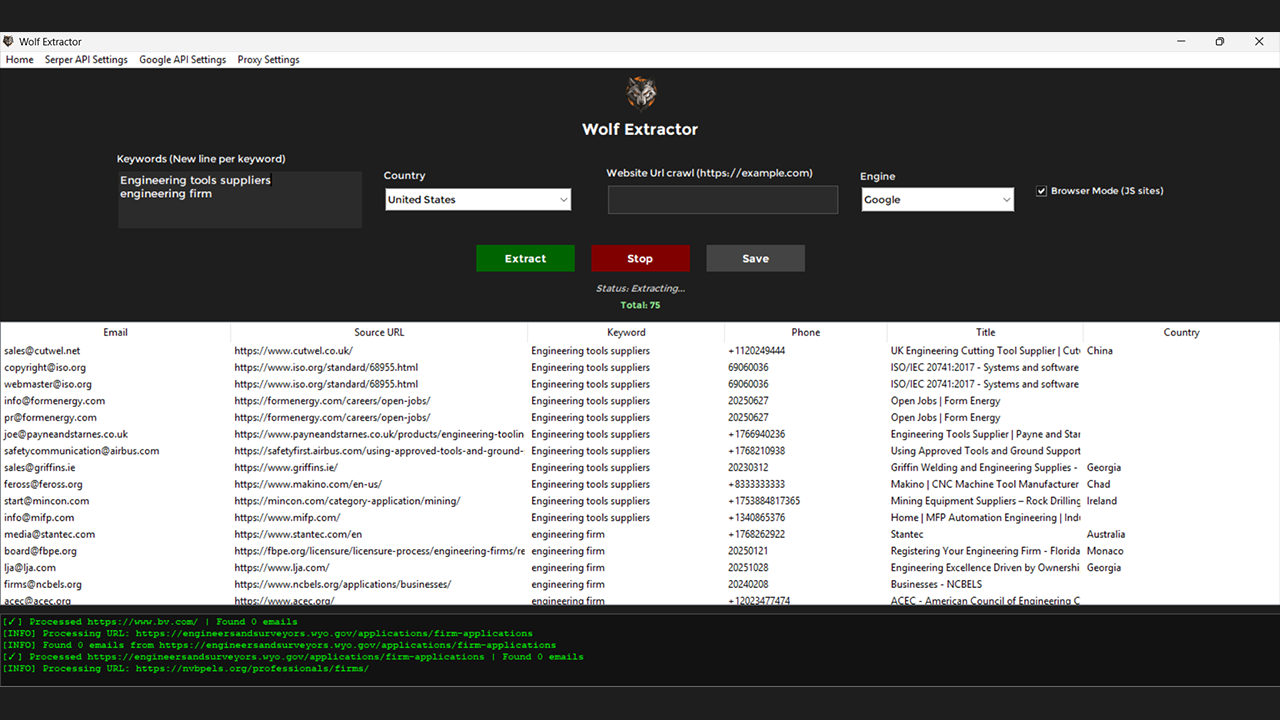Click the China country cell
Viewport: 1280px width, 720px height.
(x=1100, y=351)
